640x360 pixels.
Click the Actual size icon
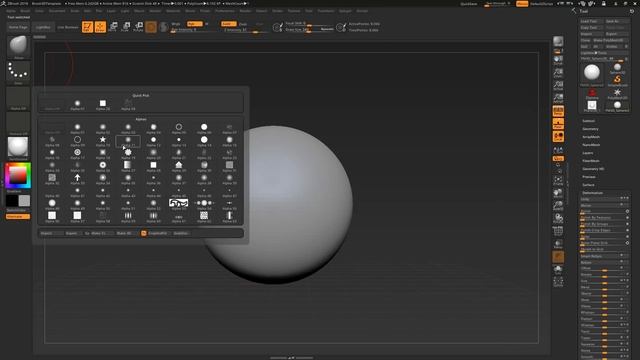coord(558,86)
